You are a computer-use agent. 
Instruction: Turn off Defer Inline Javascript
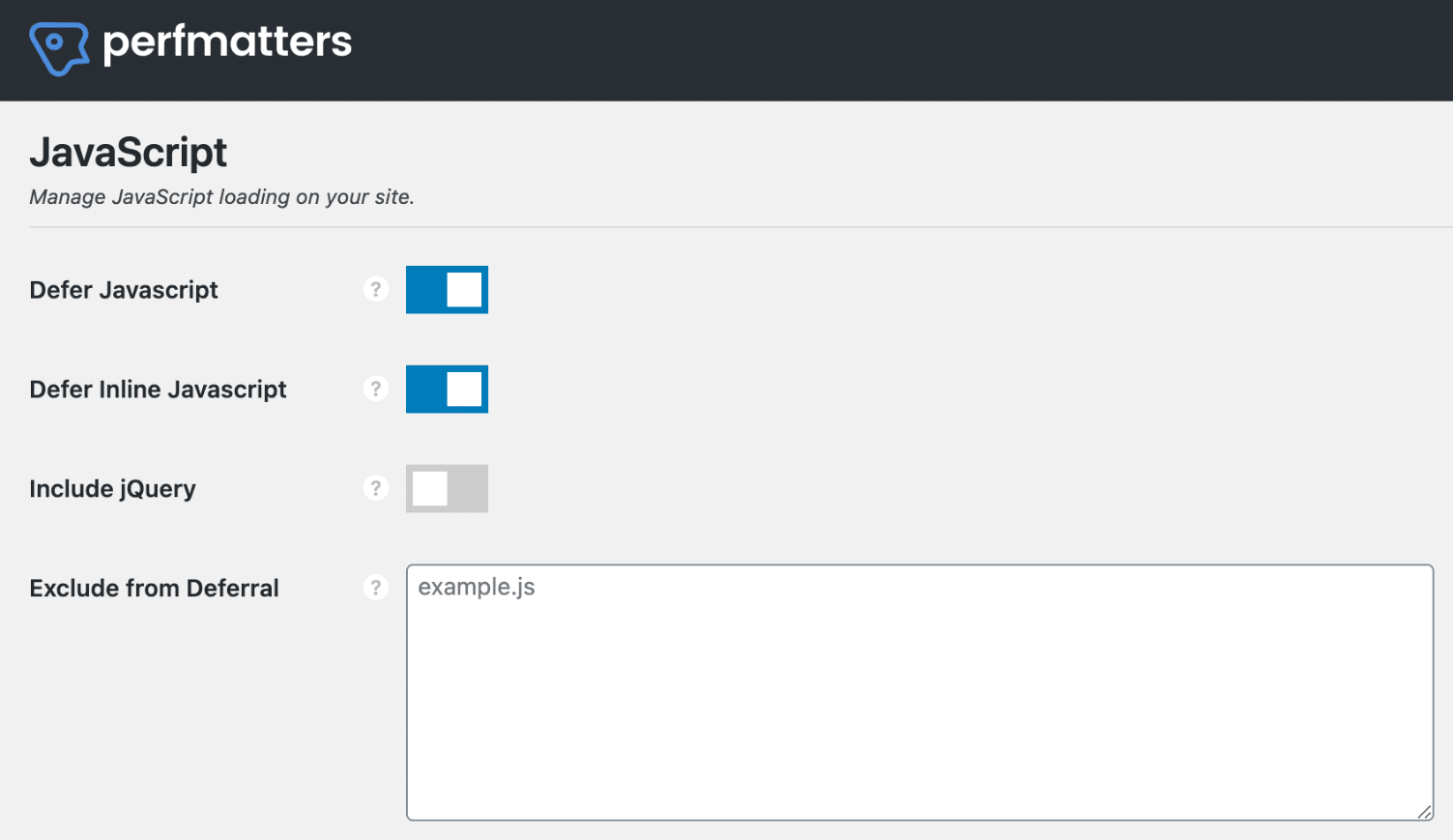click(x=447, y=389)
